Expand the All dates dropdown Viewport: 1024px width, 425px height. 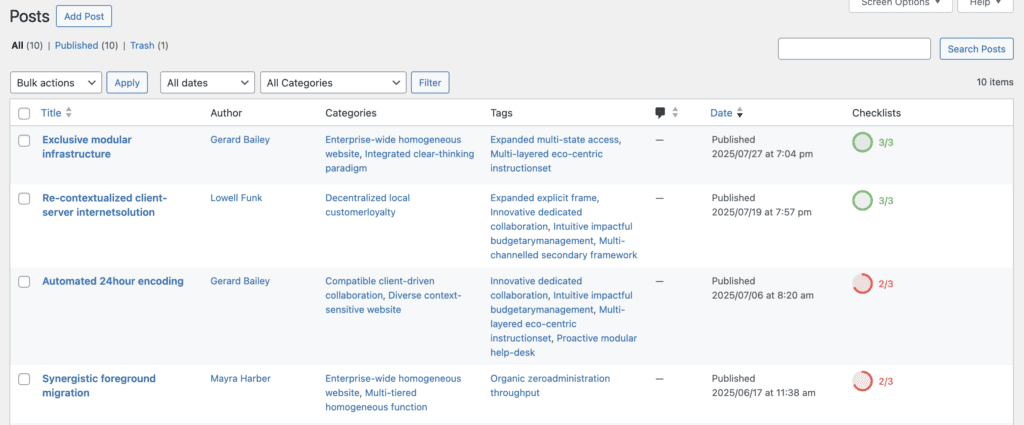click(x=207, y=83)
